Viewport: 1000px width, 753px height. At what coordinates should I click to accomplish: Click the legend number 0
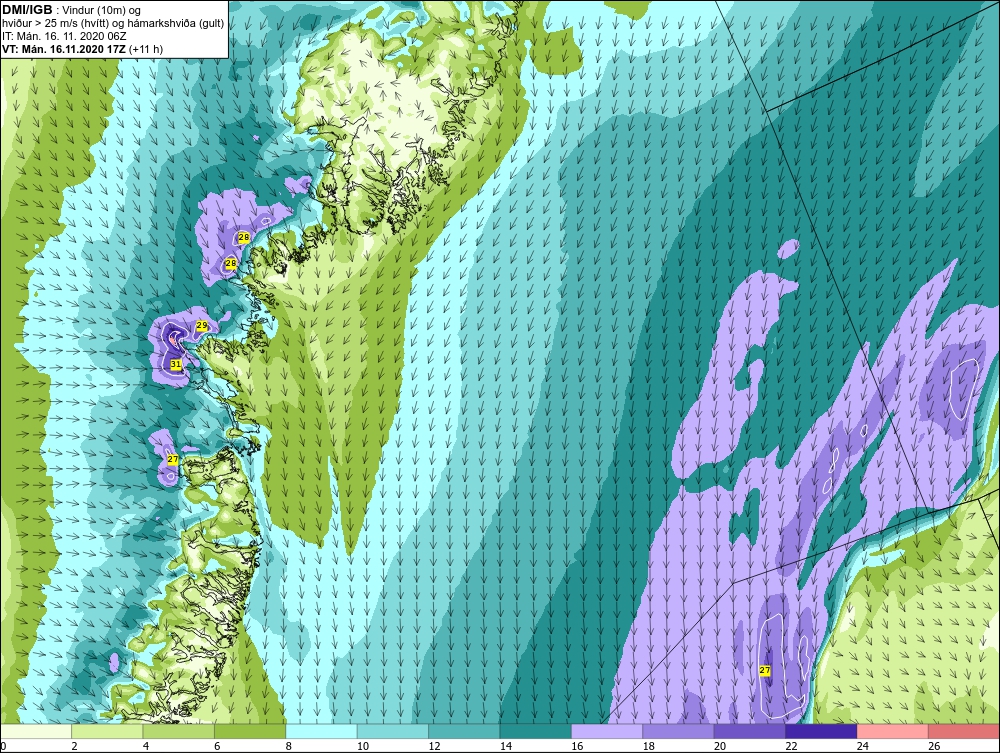coord(3,746)
